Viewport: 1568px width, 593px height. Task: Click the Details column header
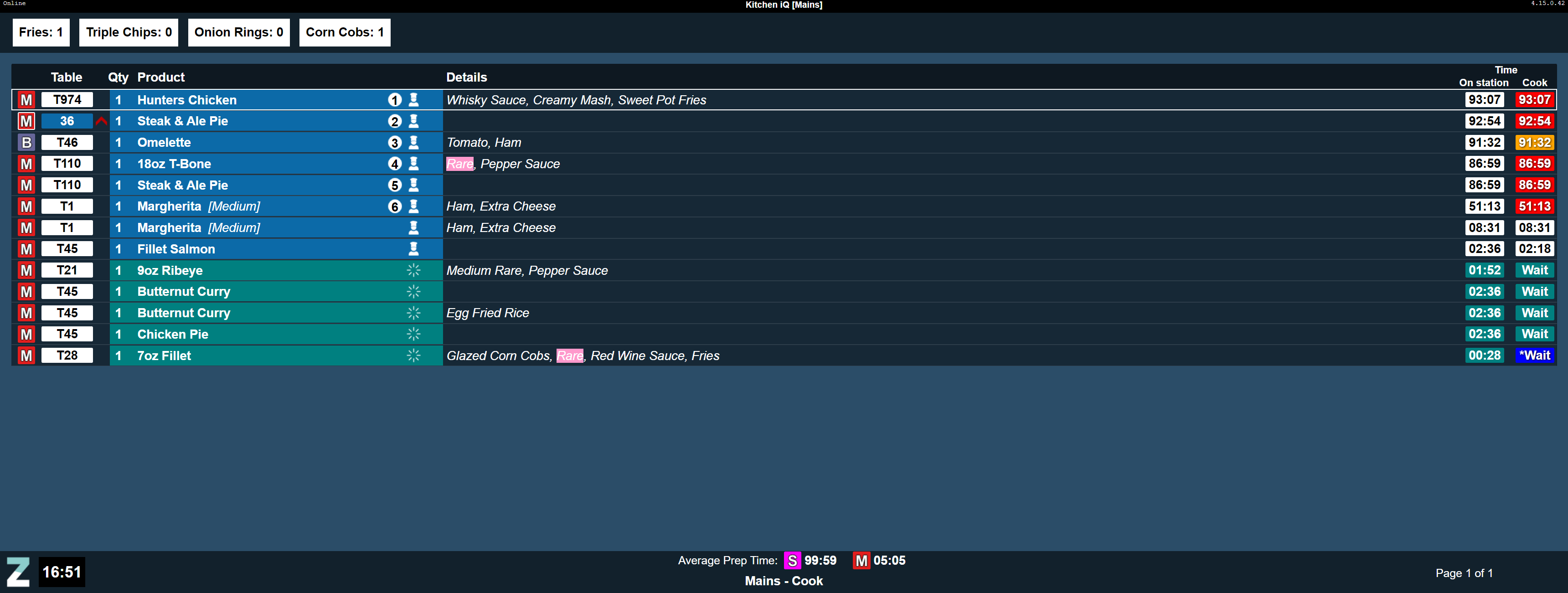(x=466, y=77)
